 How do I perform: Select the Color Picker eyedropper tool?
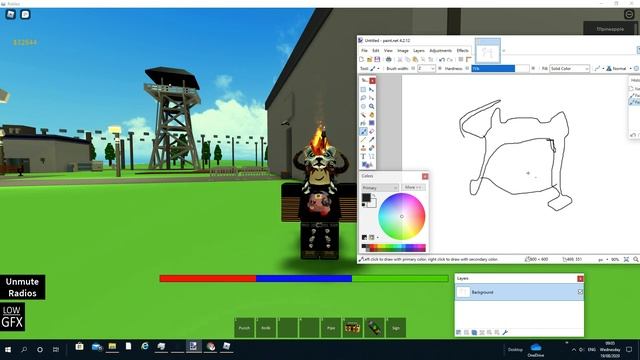pyautogui.click(x=371, y=140)
